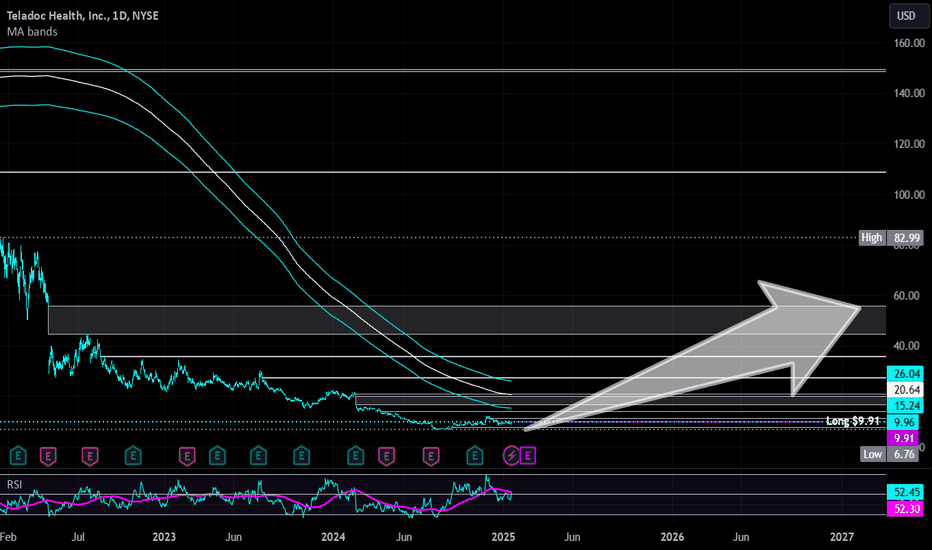The height and width of the screenshot is (550, 932).
Task: Open teal earnings marker just before 2025 label
Action: [x=474, y=456]
